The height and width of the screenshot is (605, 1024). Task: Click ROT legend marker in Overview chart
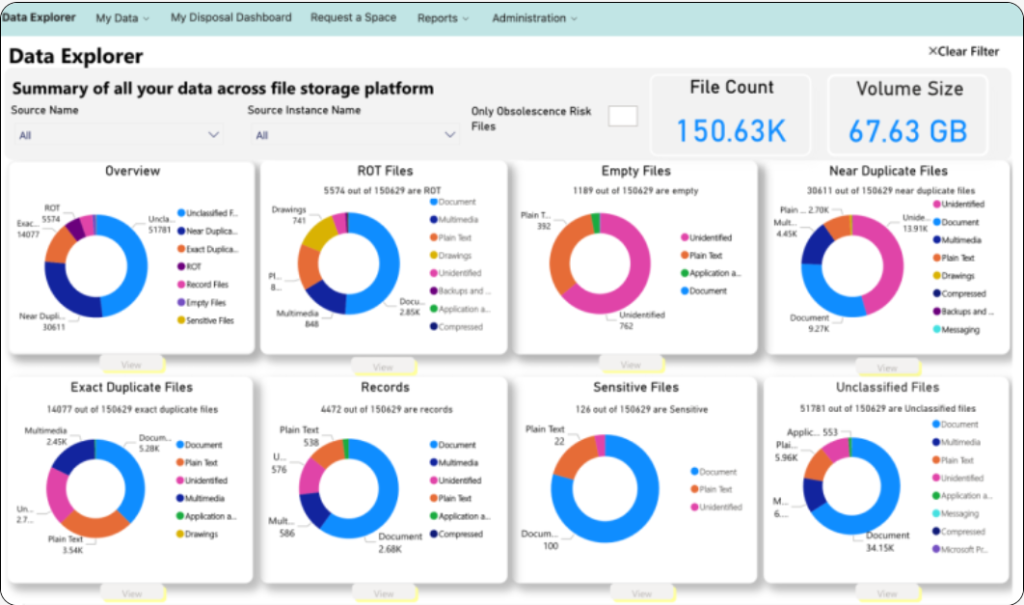pos(181,267)
